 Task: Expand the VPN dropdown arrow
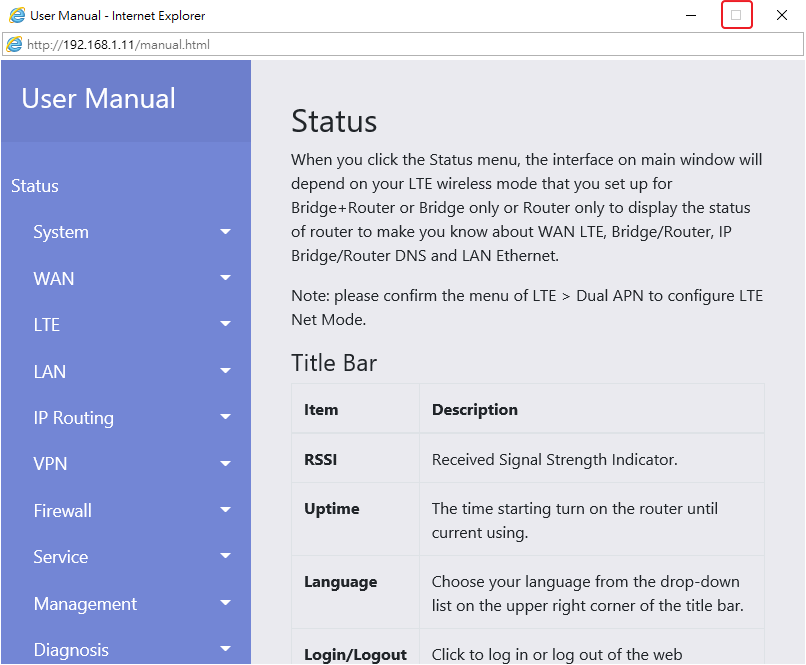[225, 464]
